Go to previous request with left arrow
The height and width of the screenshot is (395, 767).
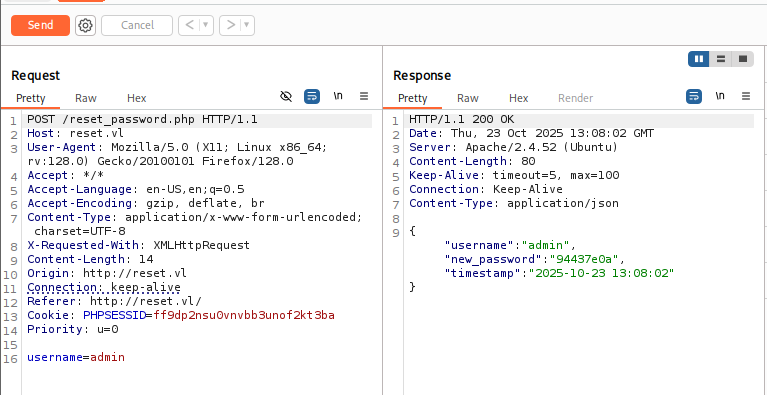[x=189, y=25]
